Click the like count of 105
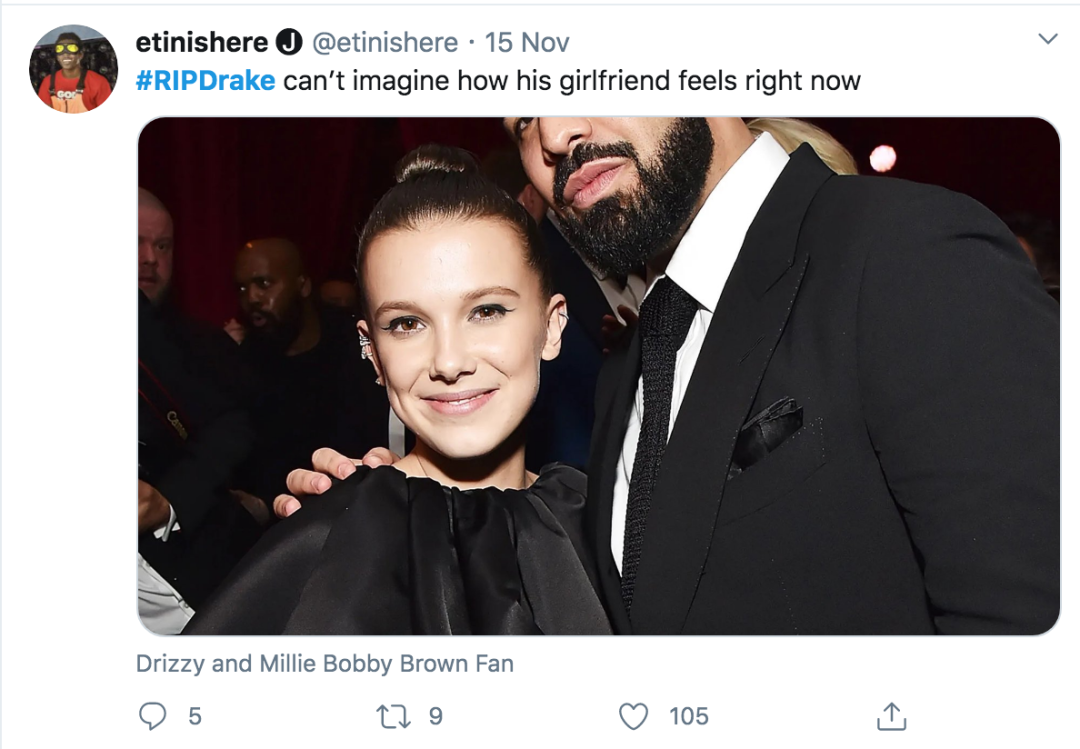The image size is (1080, 749). 689,716
